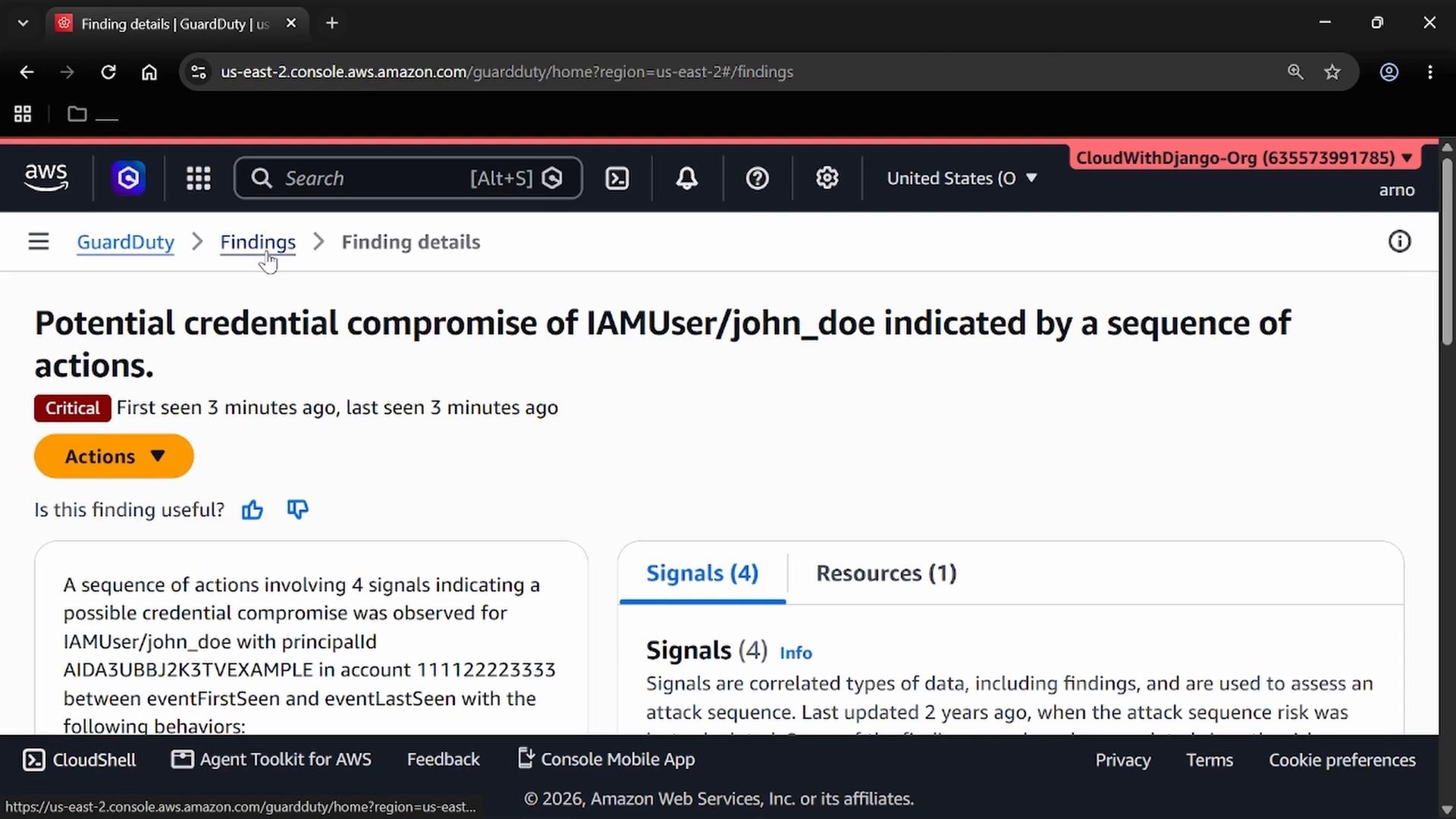View site information icon in address bar
Screen dimensions: 1456x819
coord(199,72)
